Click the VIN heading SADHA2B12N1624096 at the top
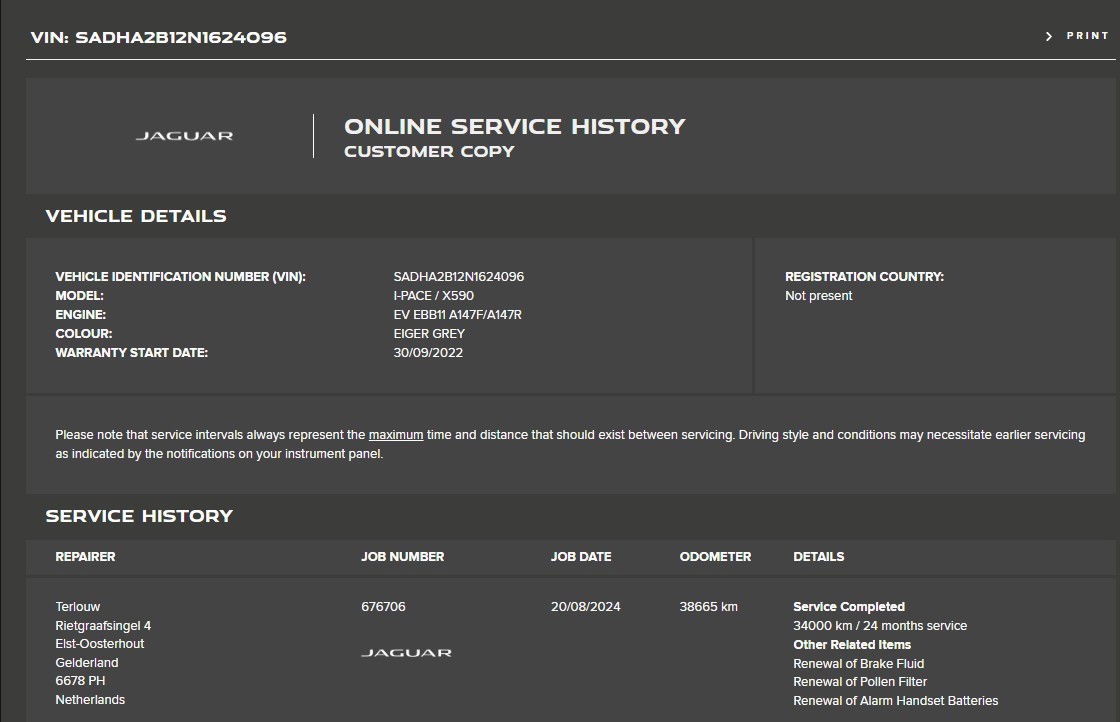The width and height of the screenshot is (1120, 722). (159, 37)
